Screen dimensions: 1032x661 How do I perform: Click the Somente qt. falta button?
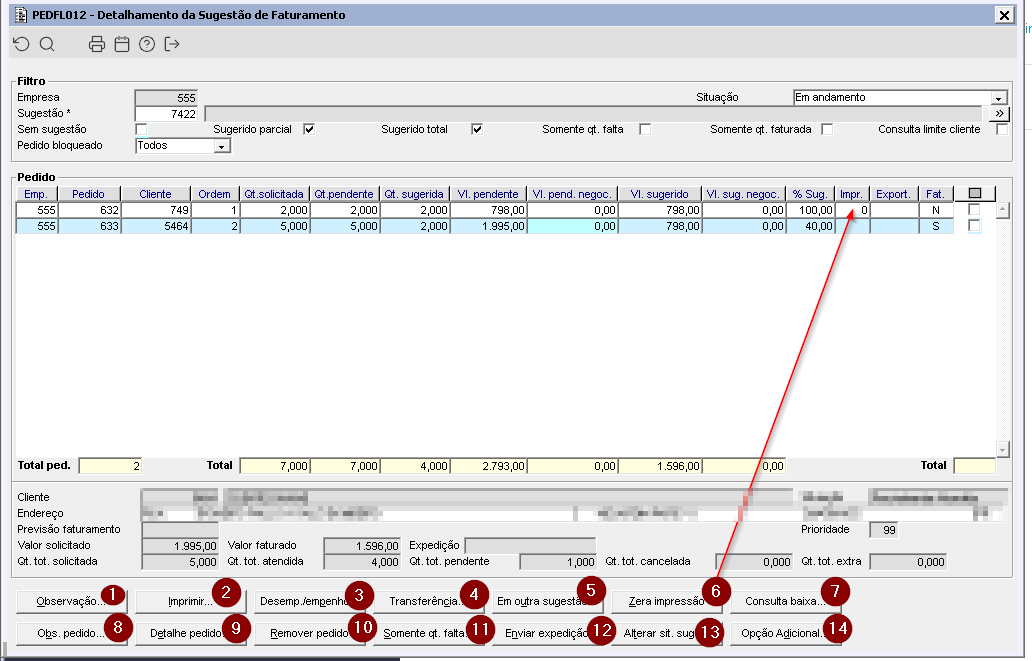pyautogui.click(x=428, y=633)
